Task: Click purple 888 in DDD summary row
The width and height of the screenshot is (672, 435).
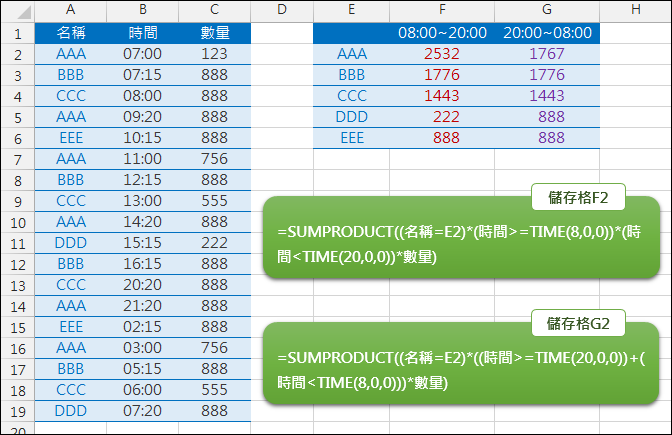Action: [x=547, y=117]
